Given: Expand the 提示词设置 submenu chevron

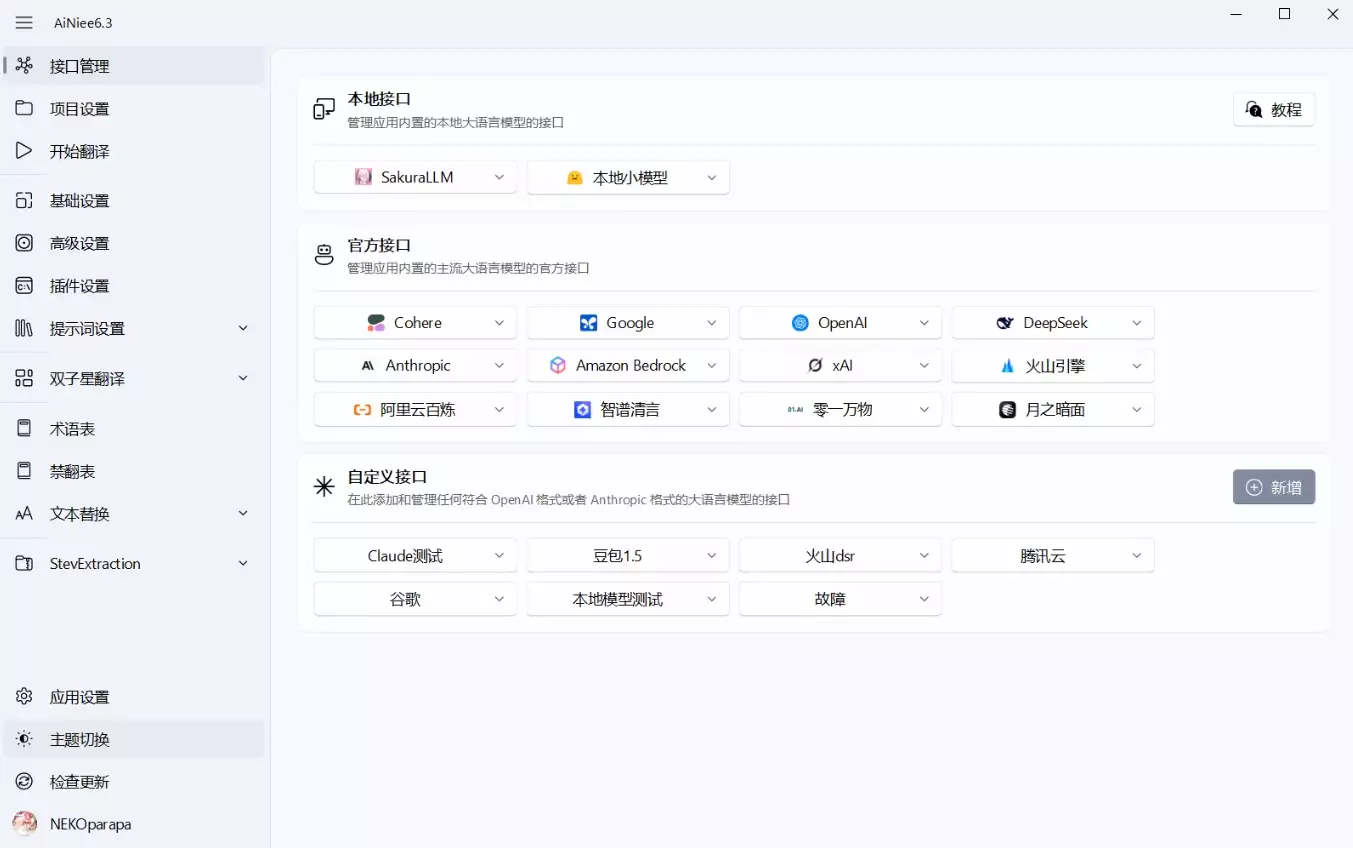Looking at the screenshot, I should (x=243, y=329).
